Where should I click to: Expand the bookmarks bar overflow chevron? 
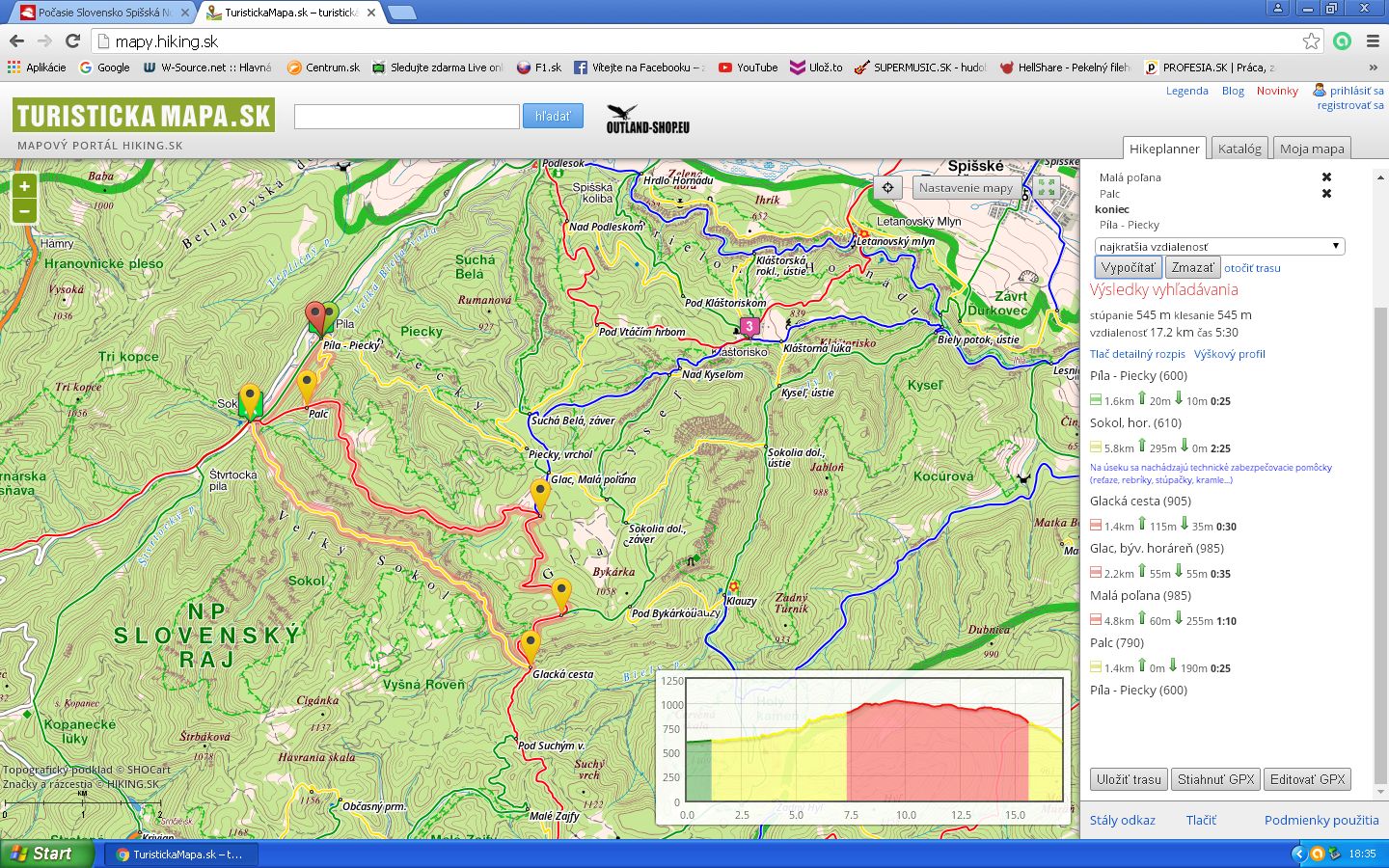click(1373, 68)
